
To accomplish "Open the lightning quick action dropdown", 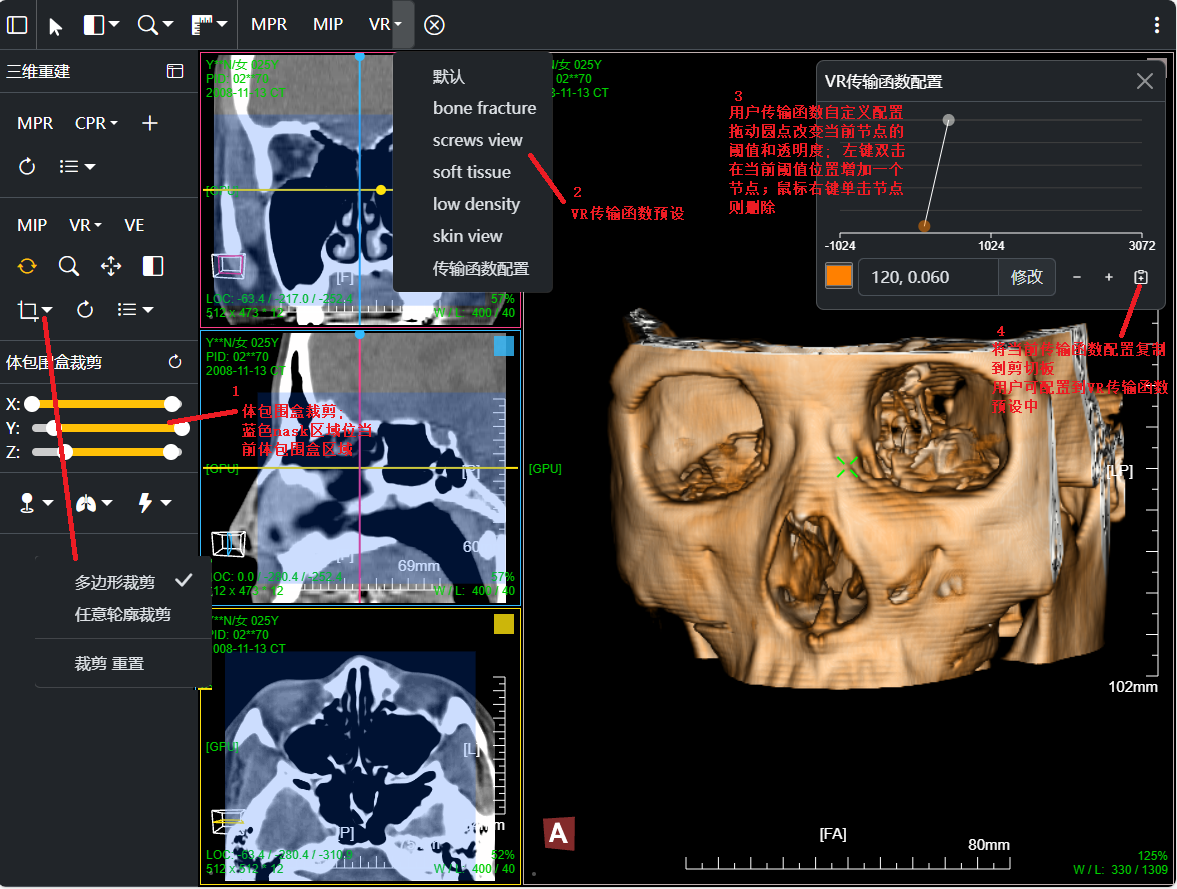I will (154, 503).
